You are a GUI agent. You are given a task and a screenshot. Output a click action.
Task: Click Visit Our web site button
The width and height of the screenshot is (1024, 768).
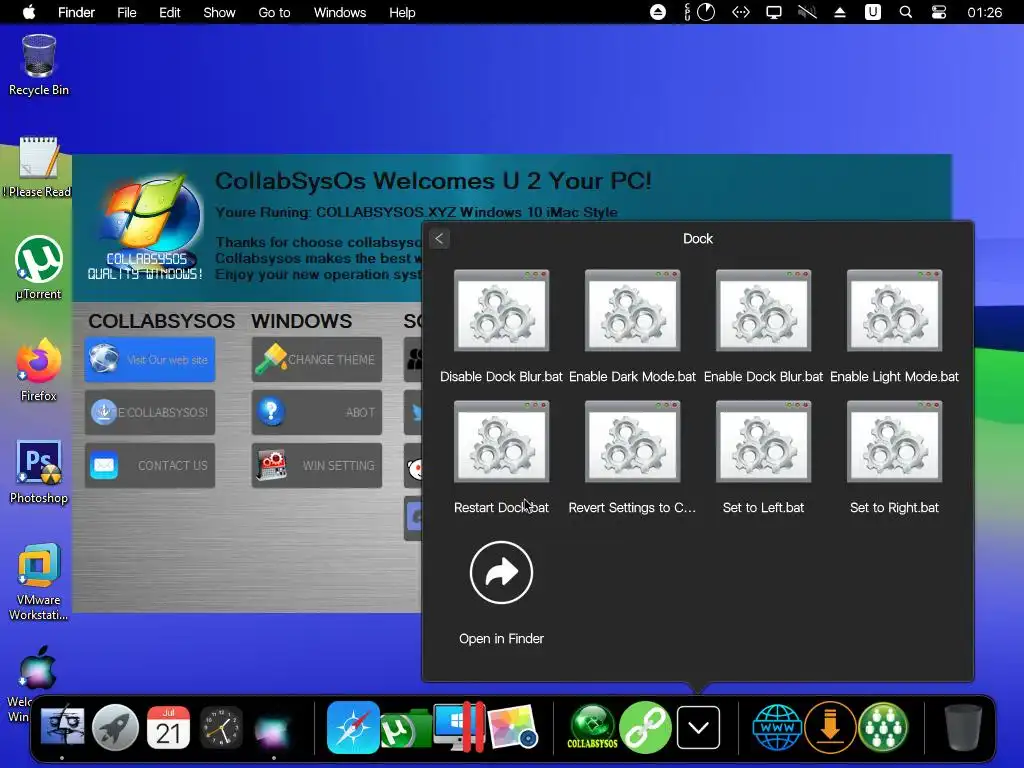point(150,360)
